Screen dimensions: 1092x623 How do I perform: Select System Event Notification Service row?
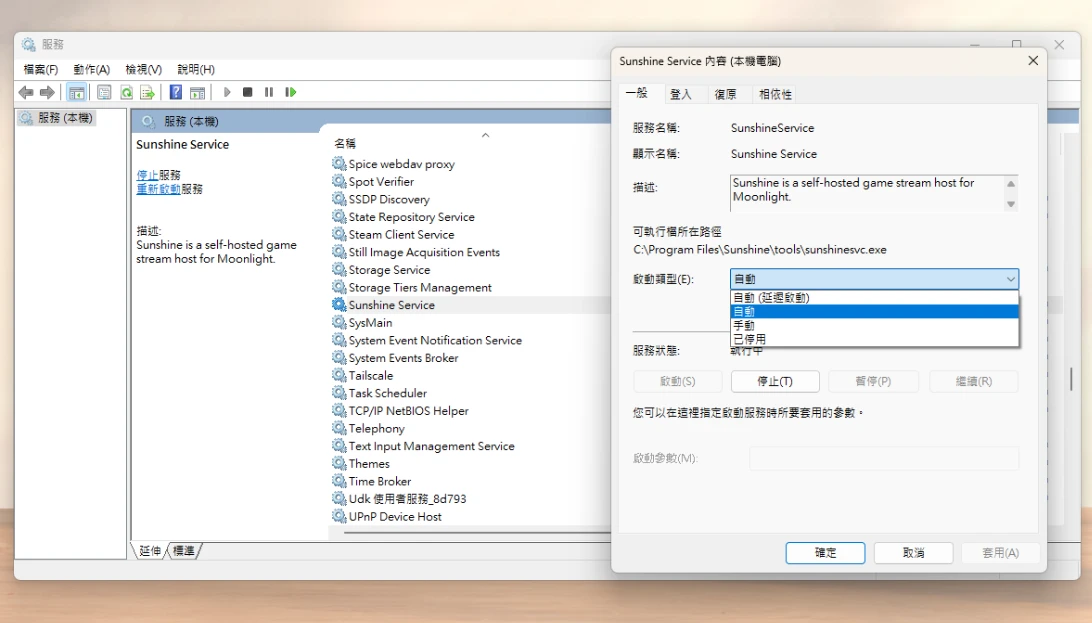[x=435, y=340]
